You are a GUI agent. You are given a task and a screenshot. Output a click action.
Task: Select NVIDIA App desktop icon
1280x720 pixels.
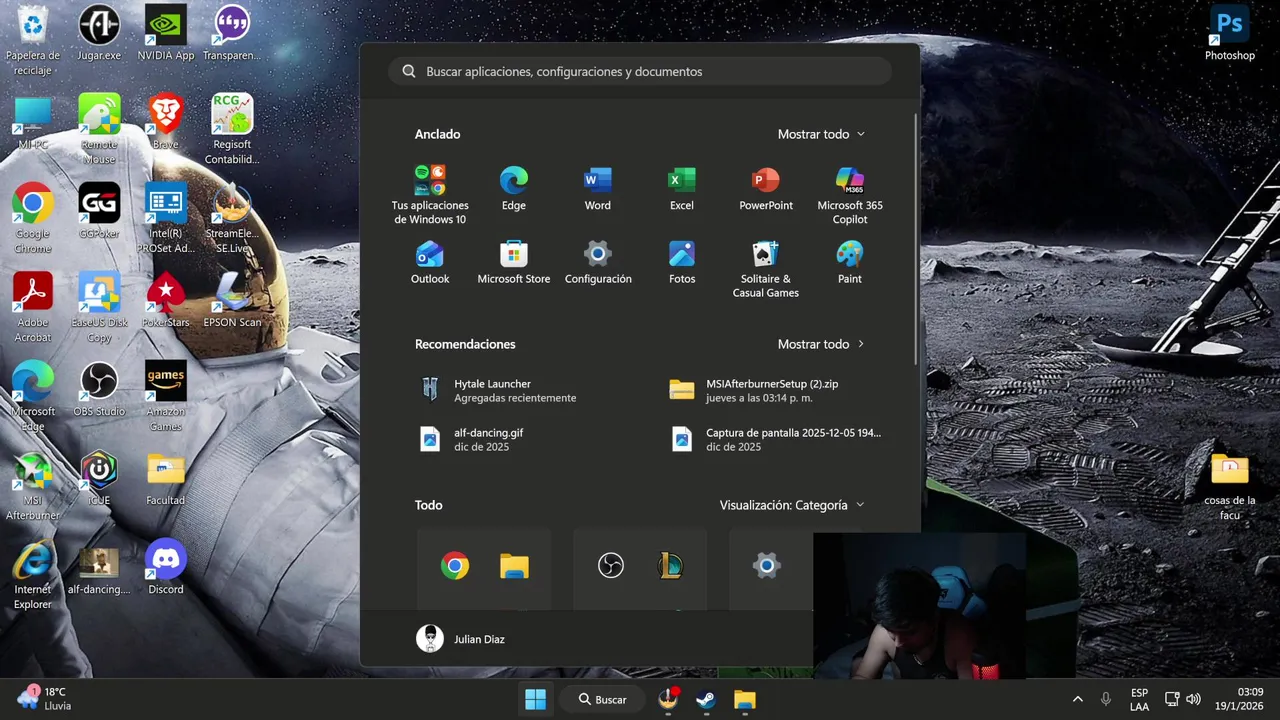[166, 33]
